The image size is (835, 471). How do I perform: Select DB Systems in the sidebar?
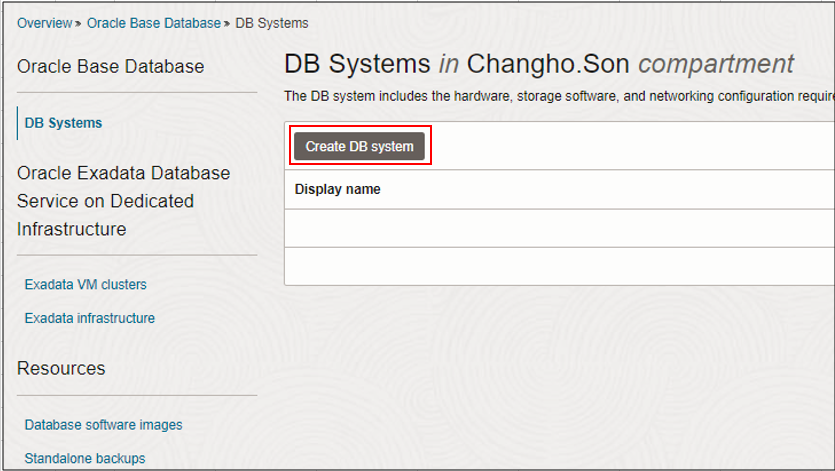point(63,123)
